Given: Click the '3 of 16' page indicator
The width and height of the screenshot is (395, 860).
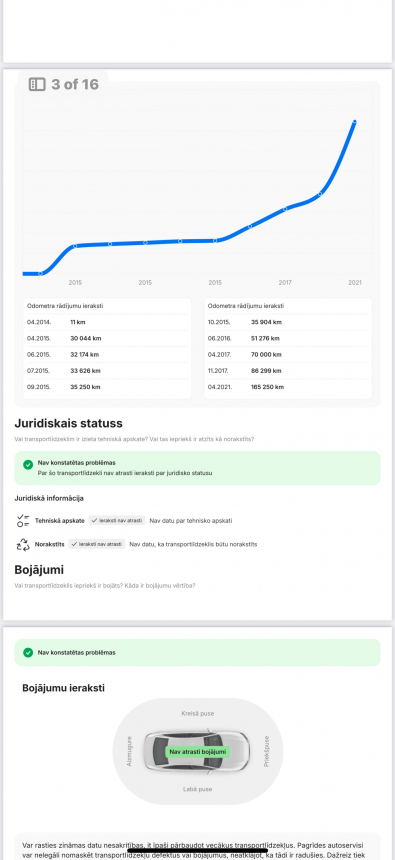Looking at the screenshot, I should [x=75, y=84].
